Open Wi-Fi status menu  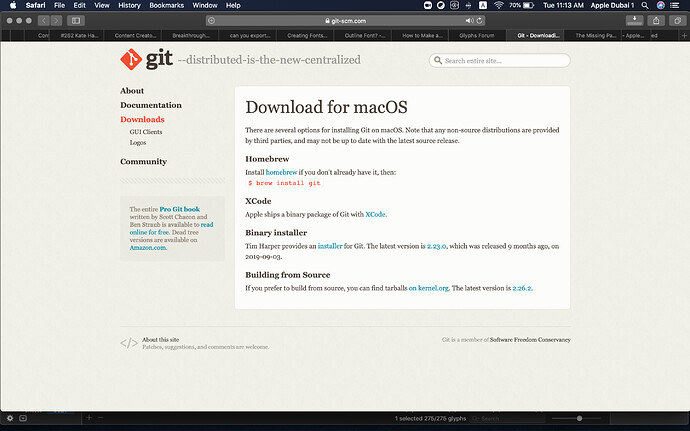[498, 5]
